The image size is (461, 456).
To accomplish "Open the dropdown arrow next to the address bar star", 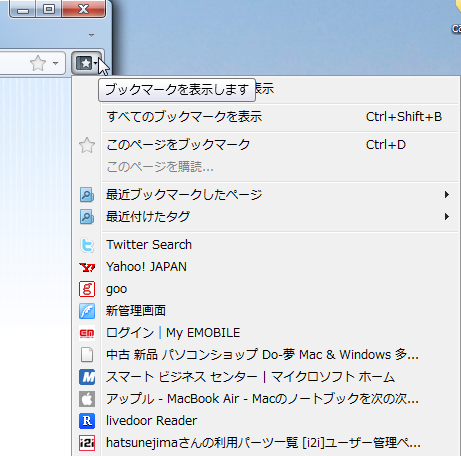I will (55, 63).
